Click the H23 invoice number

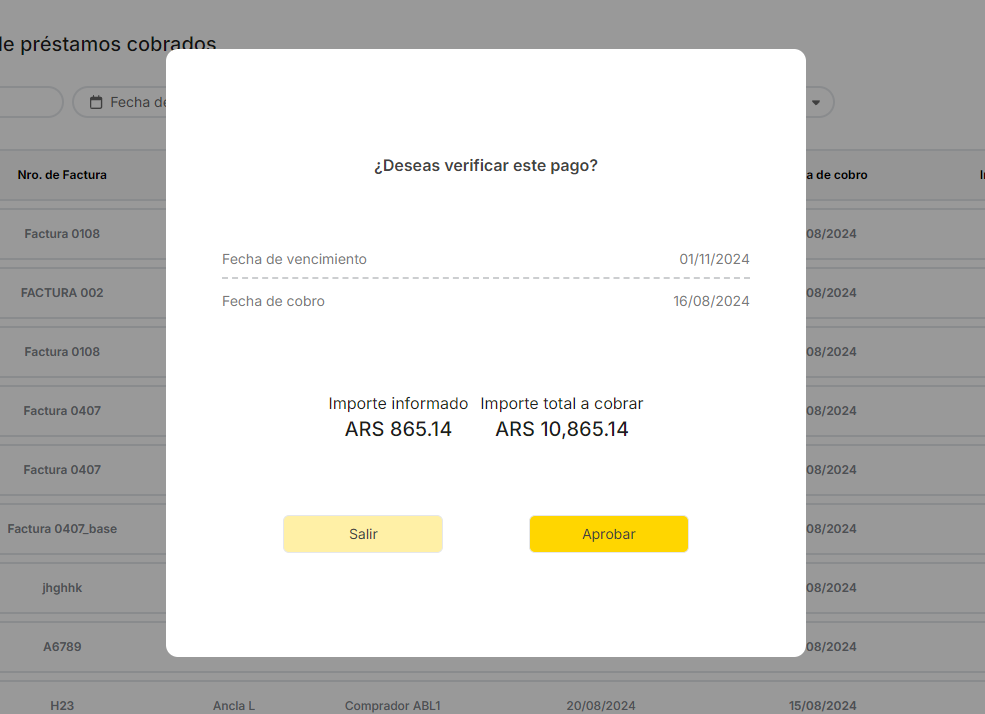(62, 706)
